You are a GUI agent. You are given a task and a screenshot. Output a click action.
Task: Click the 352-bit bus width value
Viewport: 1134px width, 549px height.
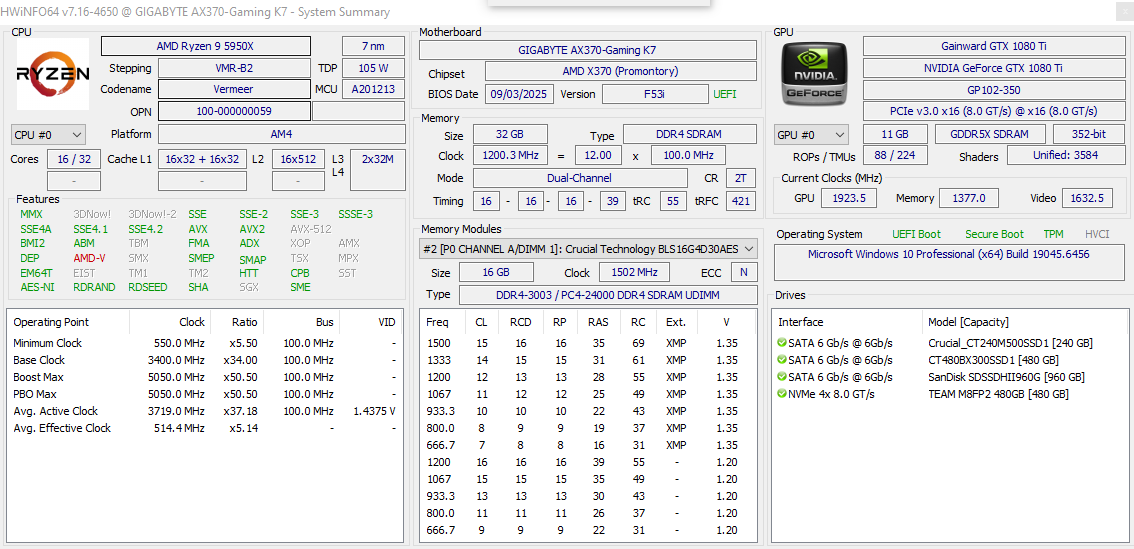pyautogui.click(x=1089, y=135)
